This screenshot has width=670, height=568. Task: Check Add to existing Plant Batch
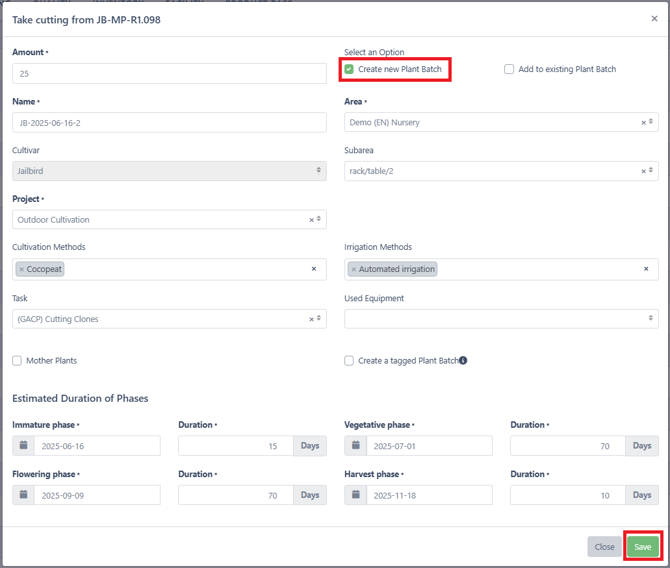tap(509, 69)
